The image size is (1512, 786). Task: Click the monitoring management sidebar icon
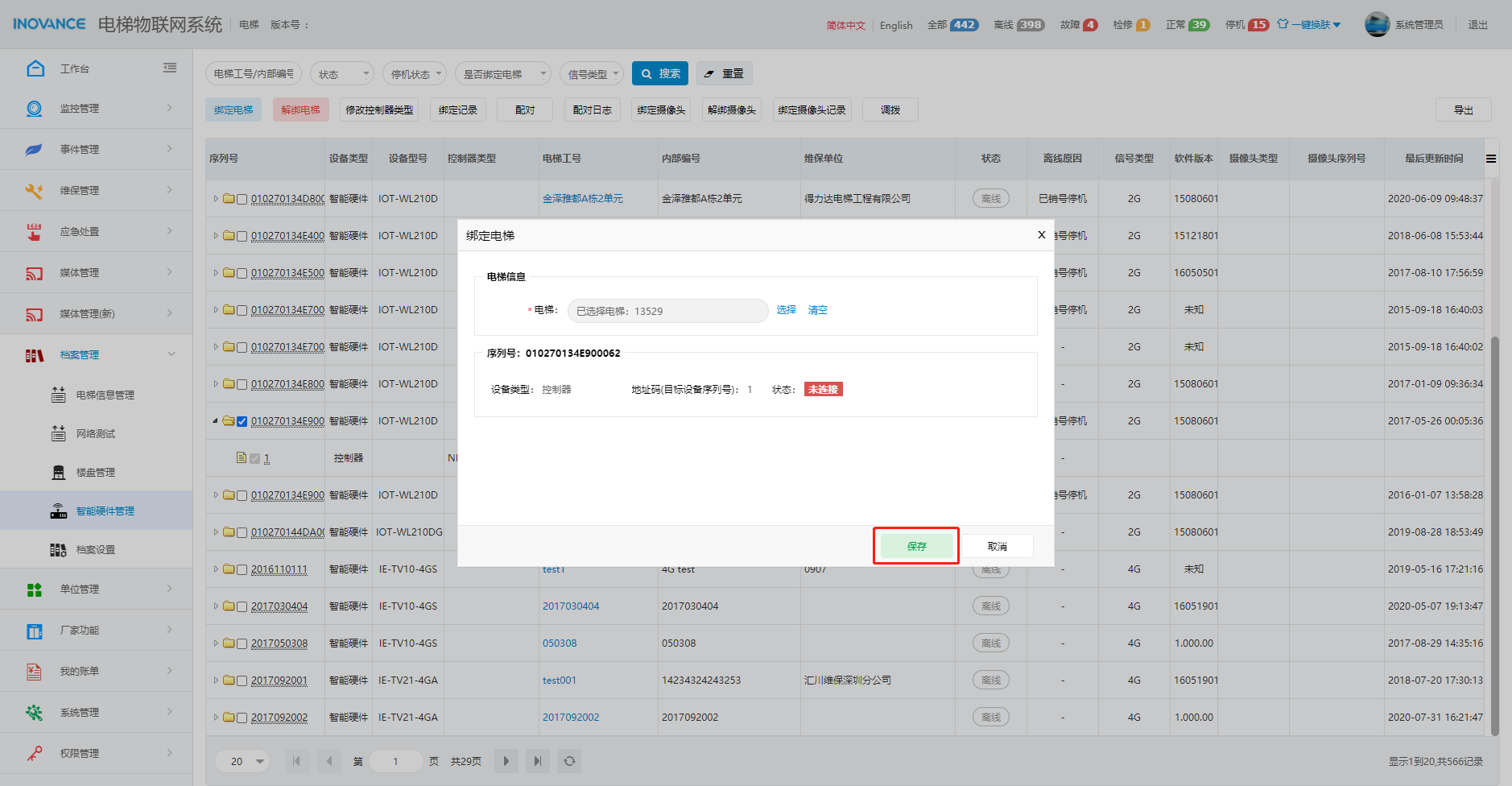[34, 109]
